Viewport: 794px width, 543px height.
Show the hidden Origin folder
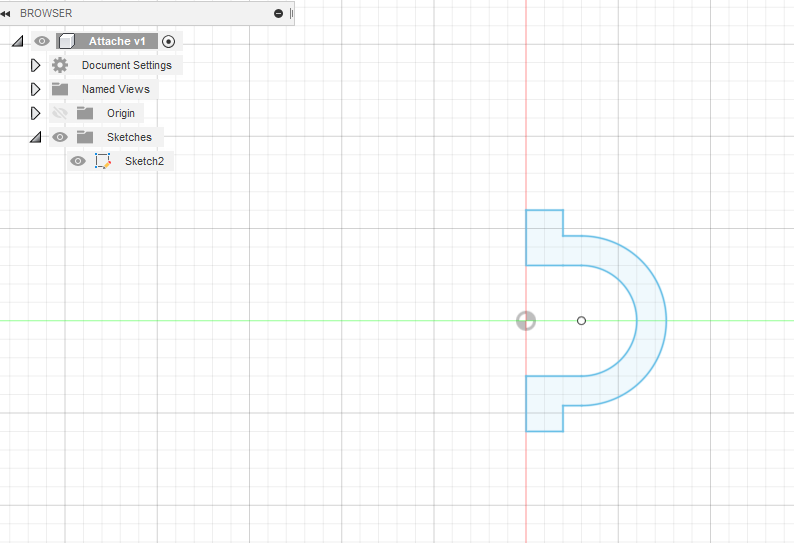tap(60, 113)
